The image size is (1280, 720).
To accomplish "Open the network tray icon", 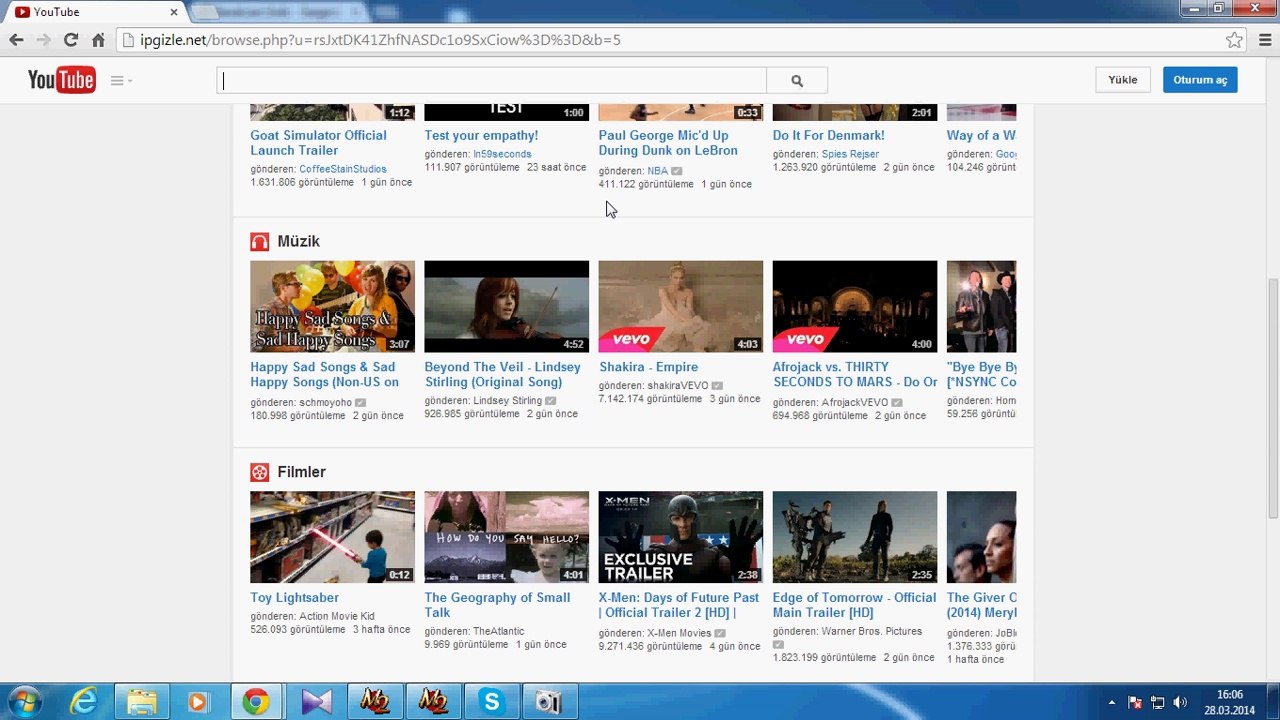I will click(x=1158, y=703).
